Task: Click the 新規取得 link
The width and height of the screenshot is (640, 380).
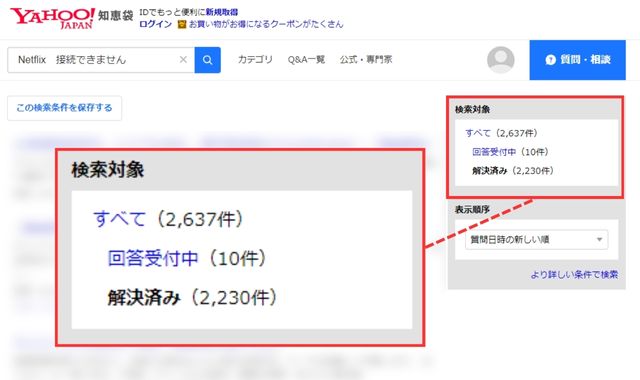Action: coord(222,12)
